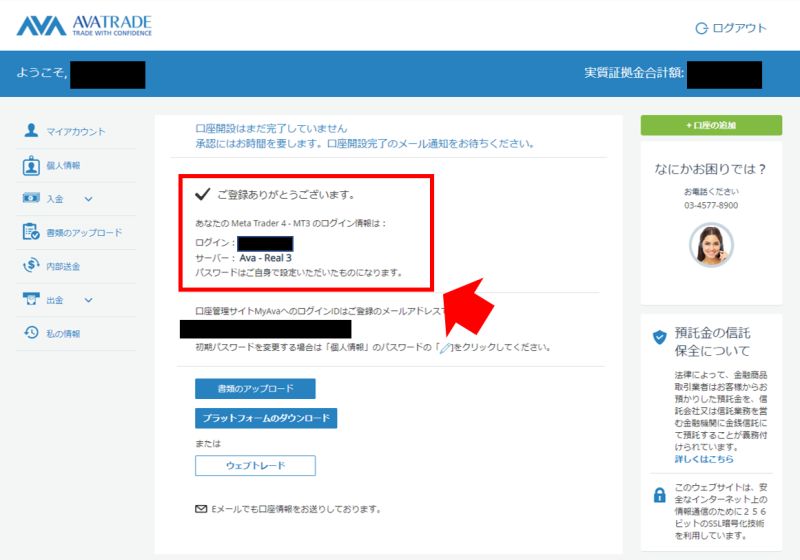Screen dimensions: 800x560
Task: Click the パスワードはご自身で設定 note
Action: [298, 273]
